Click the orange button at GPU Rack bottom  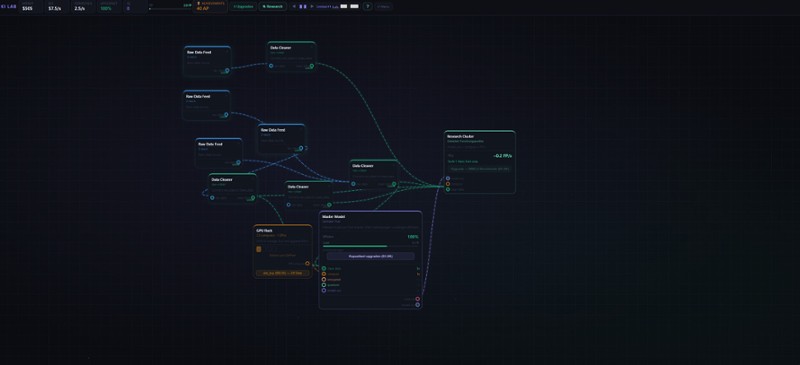[283, 273]
